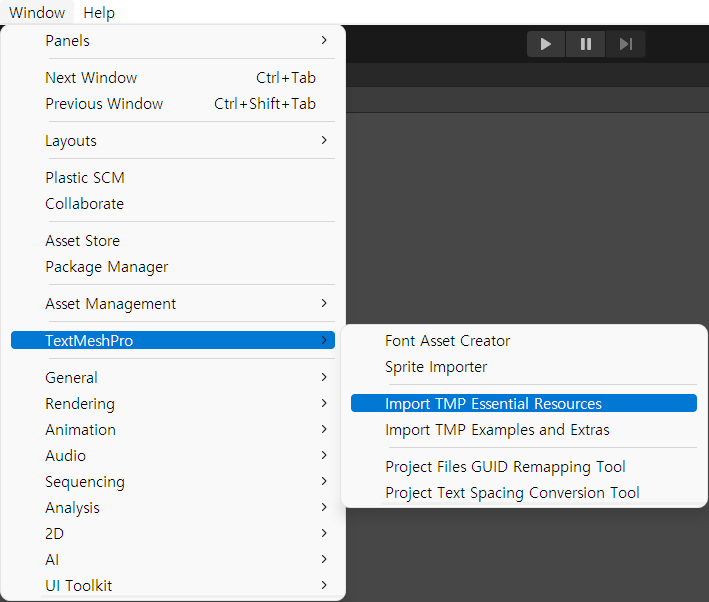This screenshot has height=602, width=709.
Task: Select the TextMeshPro menu item
Action: pyautogui.click(x=173, y=340)
